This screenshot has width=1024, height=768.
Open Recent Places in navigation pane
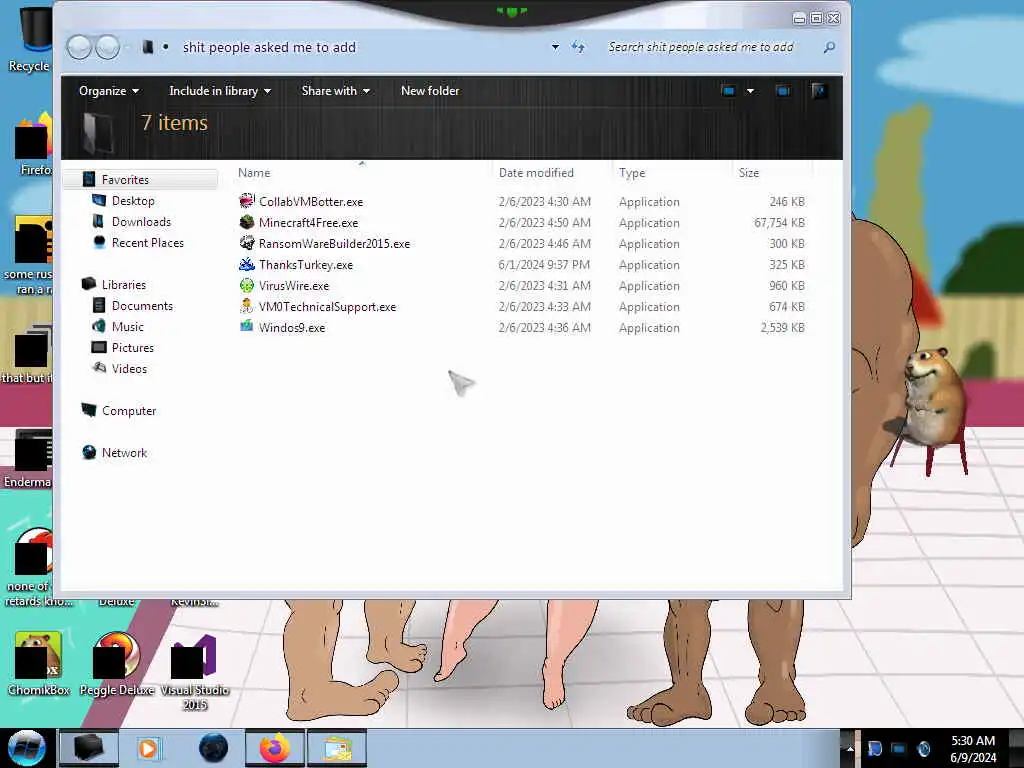[148, 242]
